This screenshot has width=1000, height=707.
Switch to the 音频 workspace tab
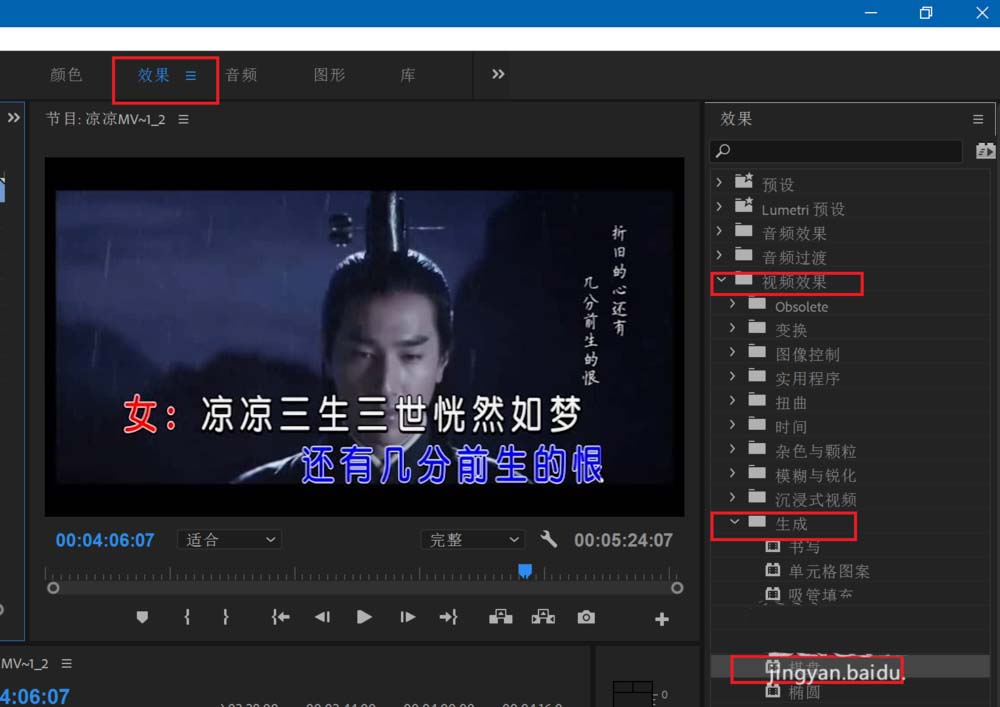pos(241,75)
